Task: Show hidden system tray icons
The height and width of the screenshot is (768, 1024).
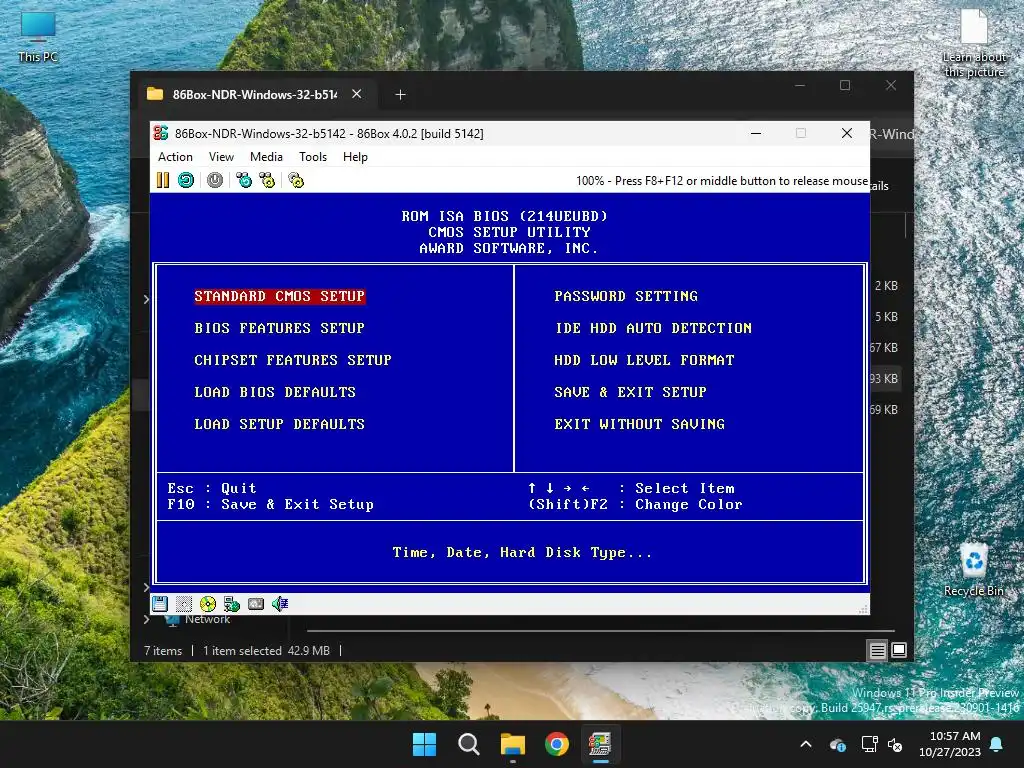Action: click(x=806, y=744)
